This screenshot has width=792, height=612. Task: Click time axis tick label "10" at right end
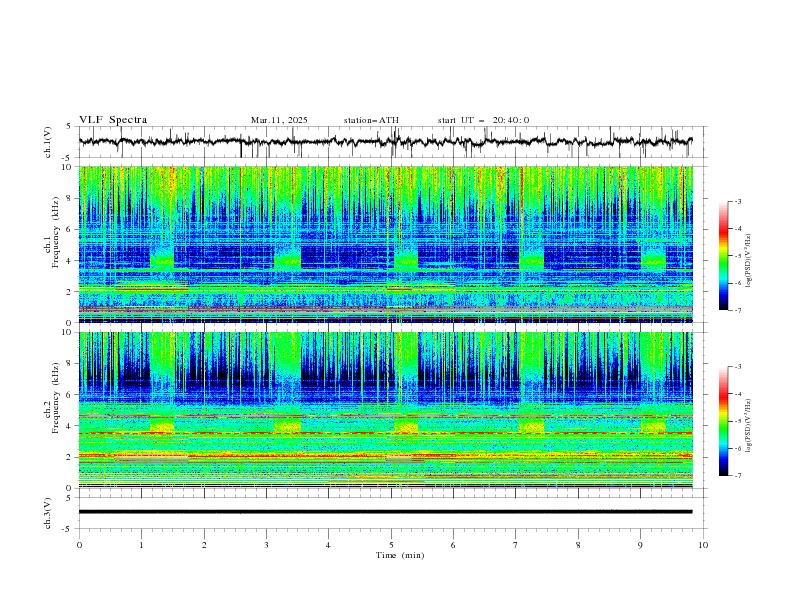click(x=703, y=545)
